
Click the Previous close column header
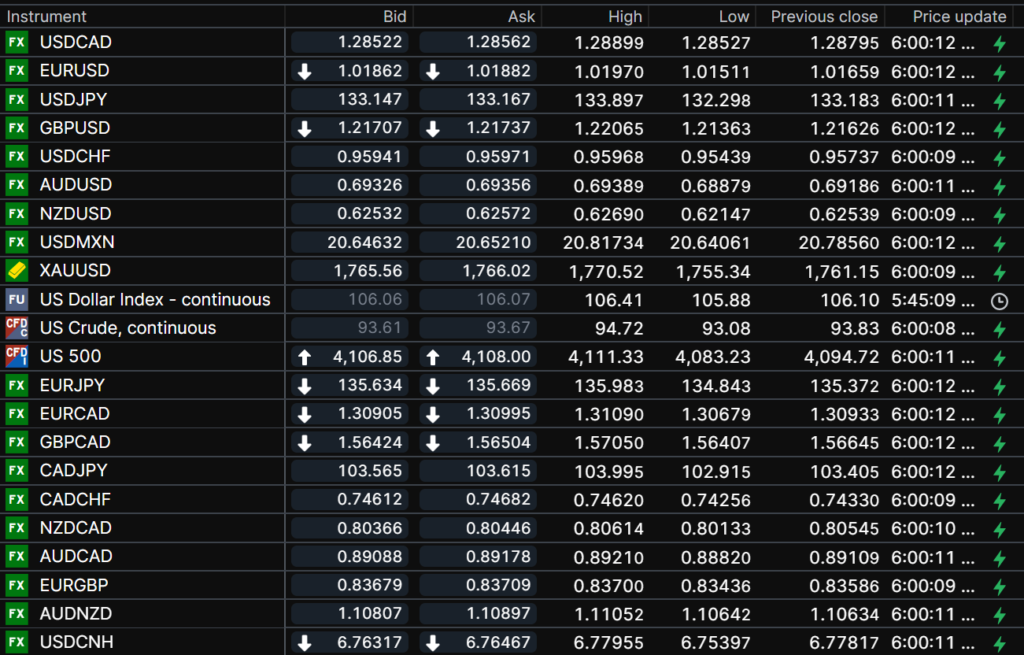click(x=824, y=16)
